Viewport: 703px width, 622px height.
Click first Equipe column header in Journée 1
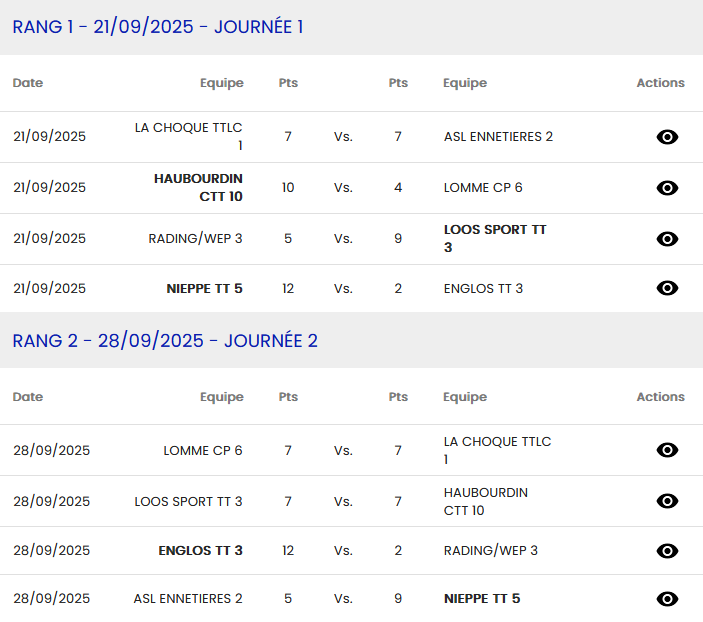click(x=221, y=83)
